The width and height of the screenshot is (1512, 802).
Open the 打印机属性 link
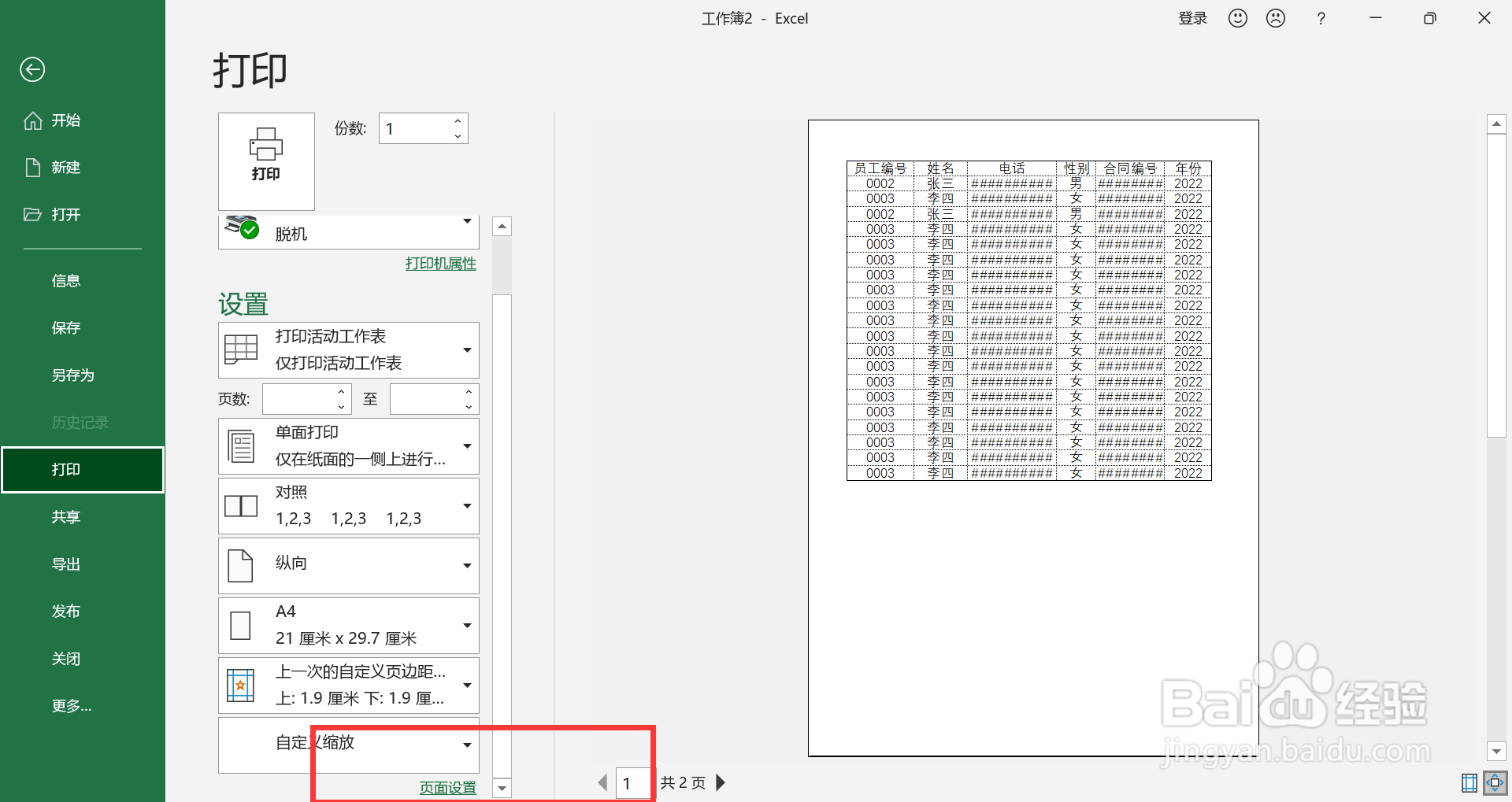pos(441,264)
